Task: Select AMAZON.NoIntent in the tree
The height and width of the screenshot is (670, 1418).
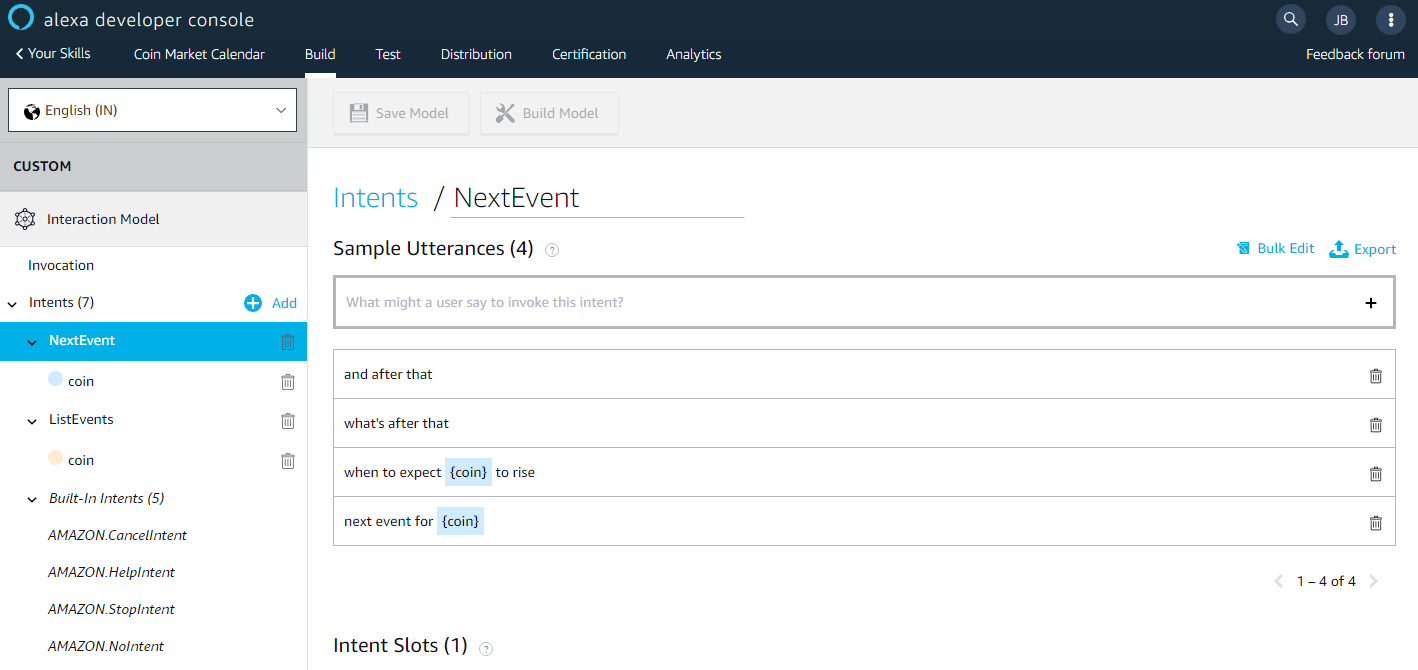Action: 106,646
